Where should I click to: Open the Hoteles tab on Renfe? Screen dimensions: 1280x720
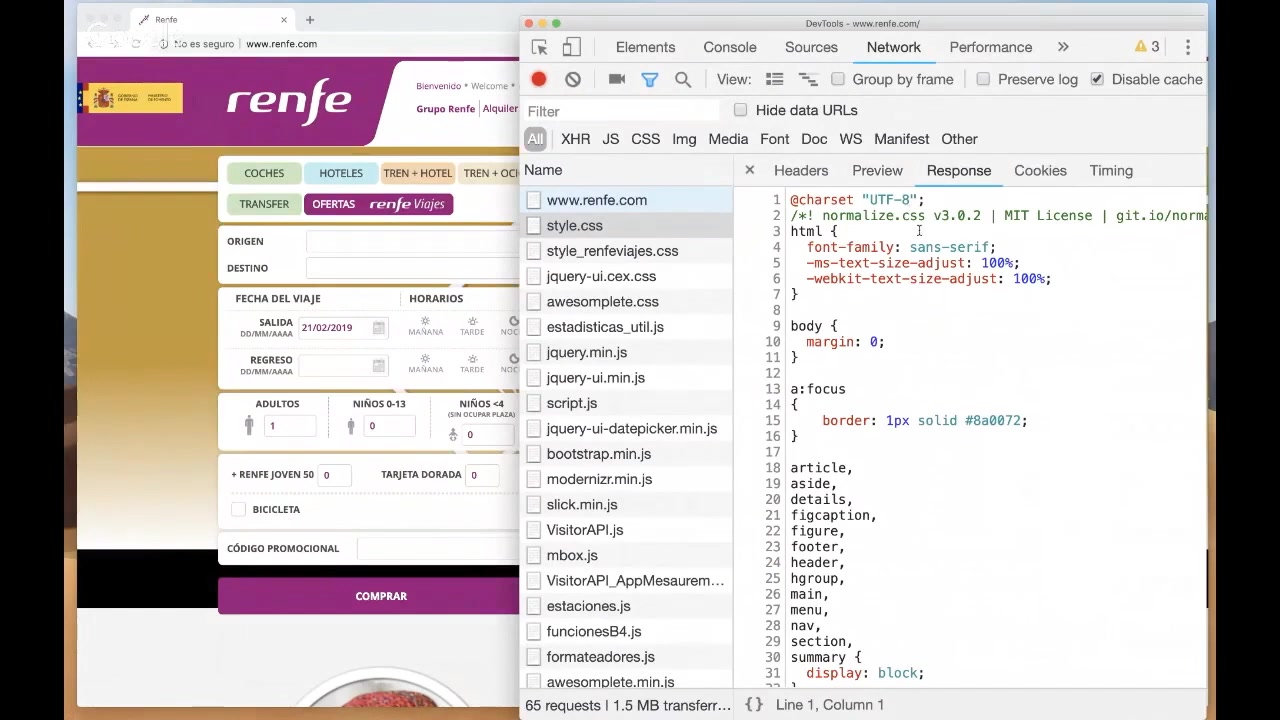(x=341, y=173)
